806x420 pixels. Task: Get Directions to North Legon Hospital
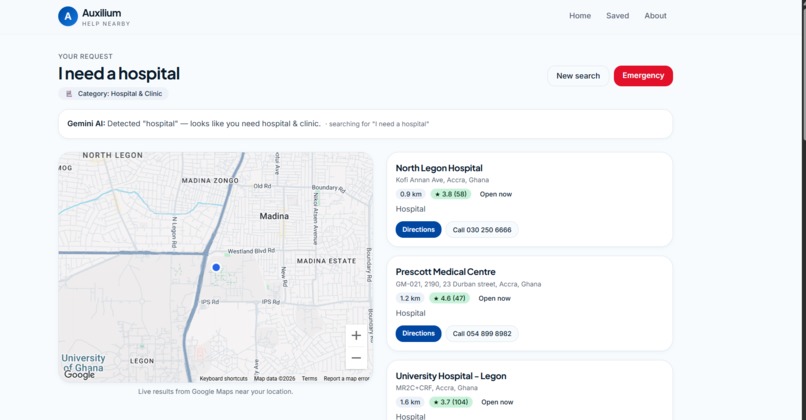(x=418, y=230)
